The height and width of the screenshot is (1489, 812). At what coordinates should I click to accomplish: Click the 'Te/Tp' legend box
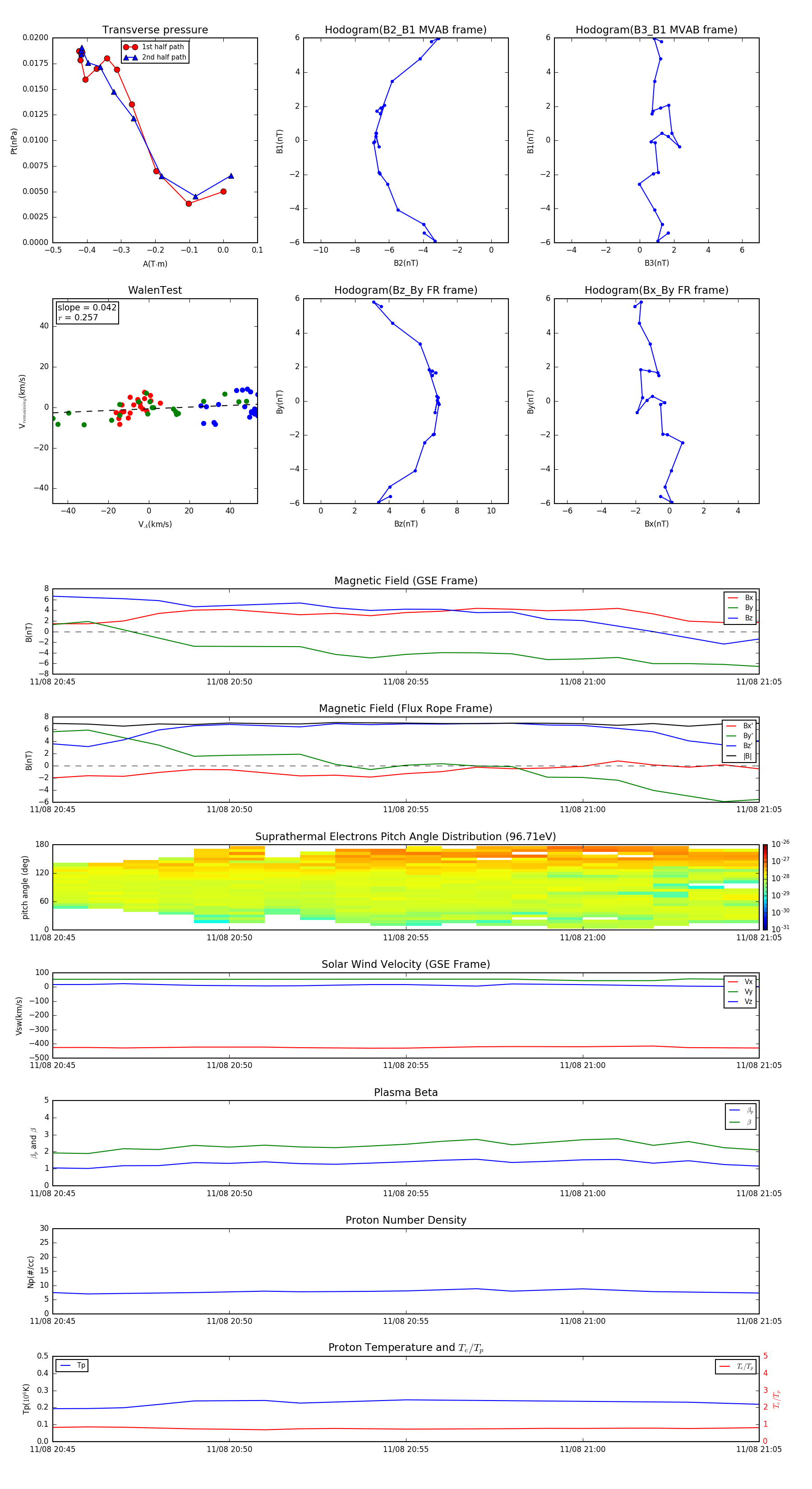(x=736, y=1366)
